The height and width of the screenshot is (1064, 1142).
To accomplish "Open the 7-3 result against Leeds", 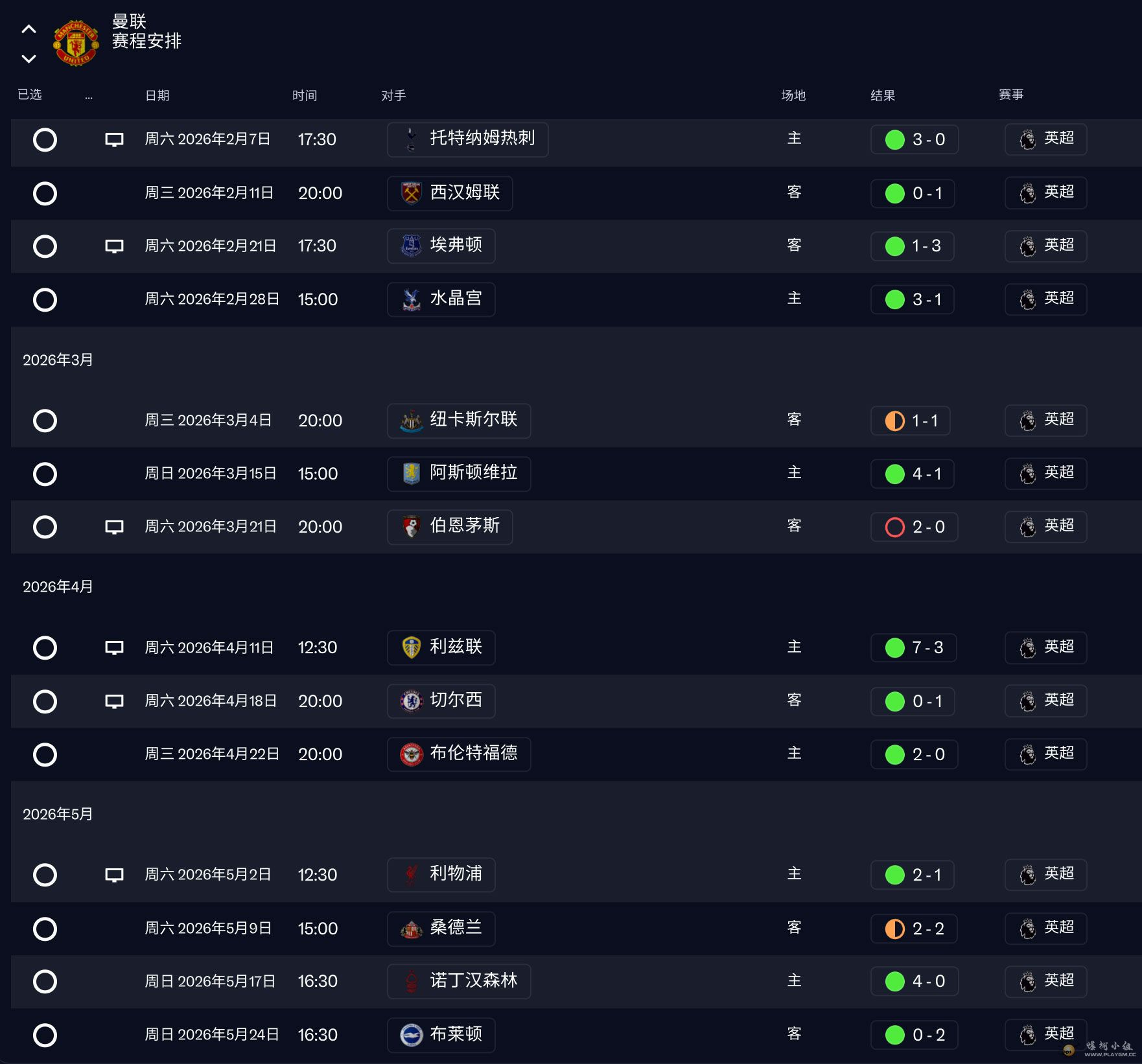I will click(913, 647).
